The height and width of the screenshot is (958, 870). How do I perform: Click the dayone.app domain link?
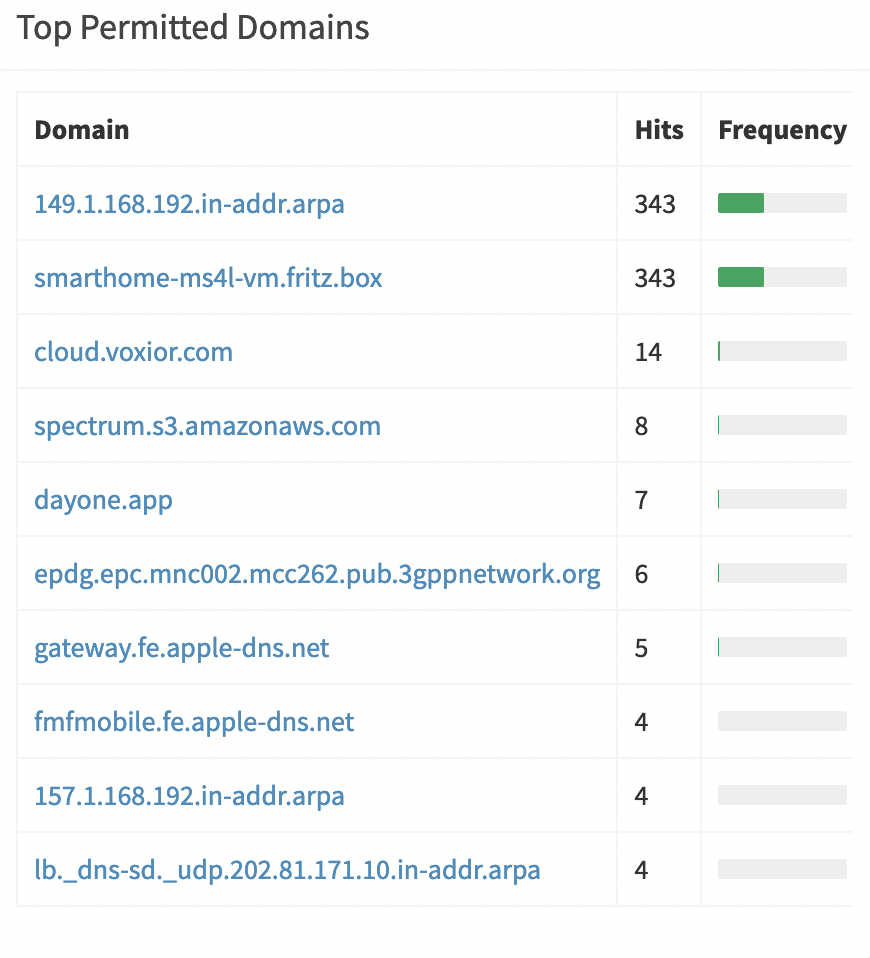tap(103, 500)
